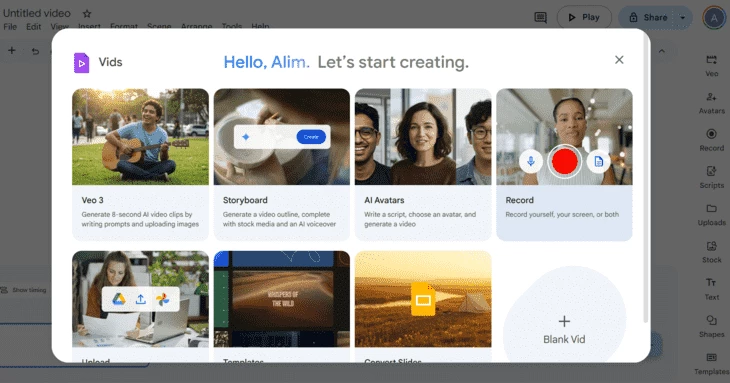Open the Veo panel in the sidebar

click(x=711, y=66)
